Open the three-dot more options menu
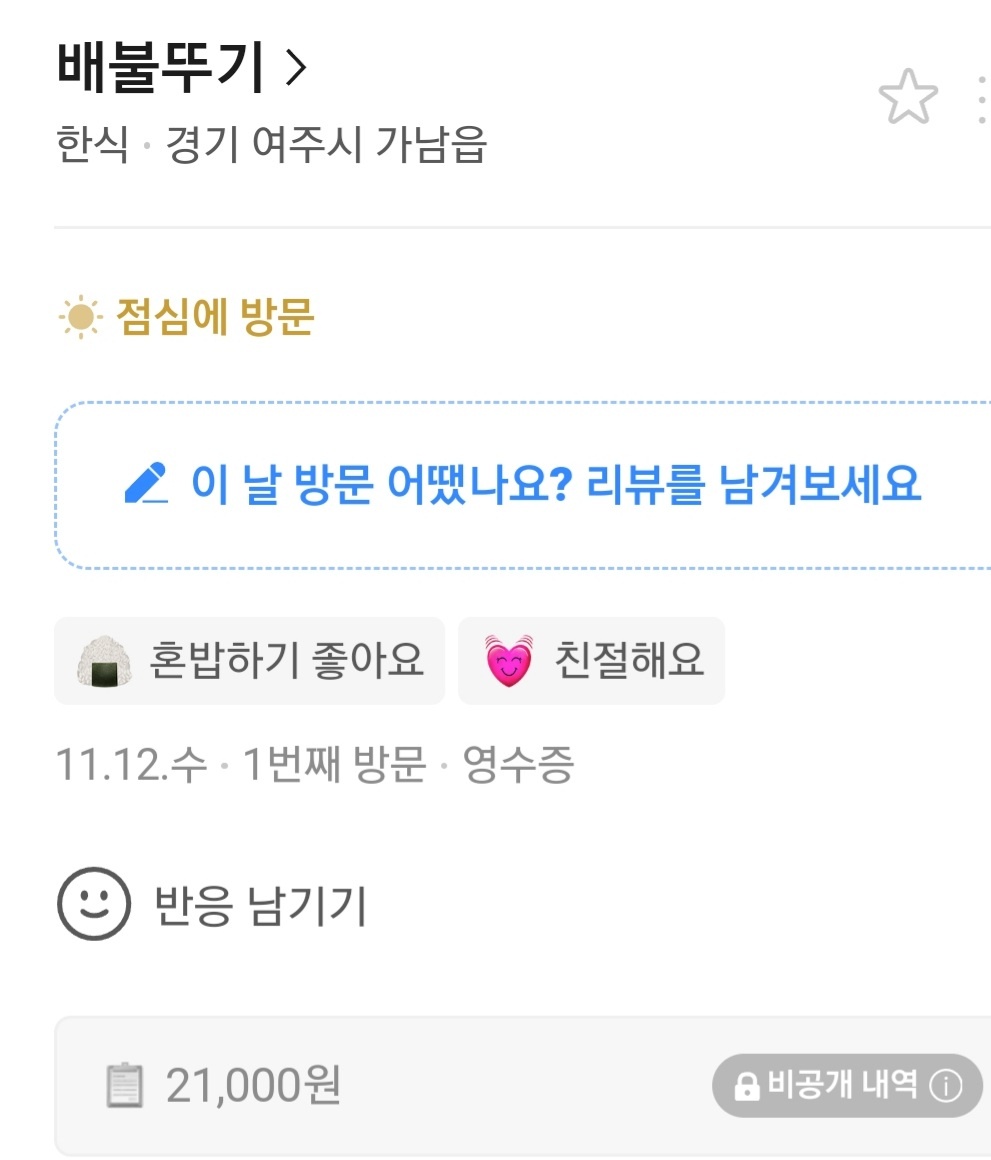Image resolution: width=991 pixels, height=1160 pixels. pos(981,99)
